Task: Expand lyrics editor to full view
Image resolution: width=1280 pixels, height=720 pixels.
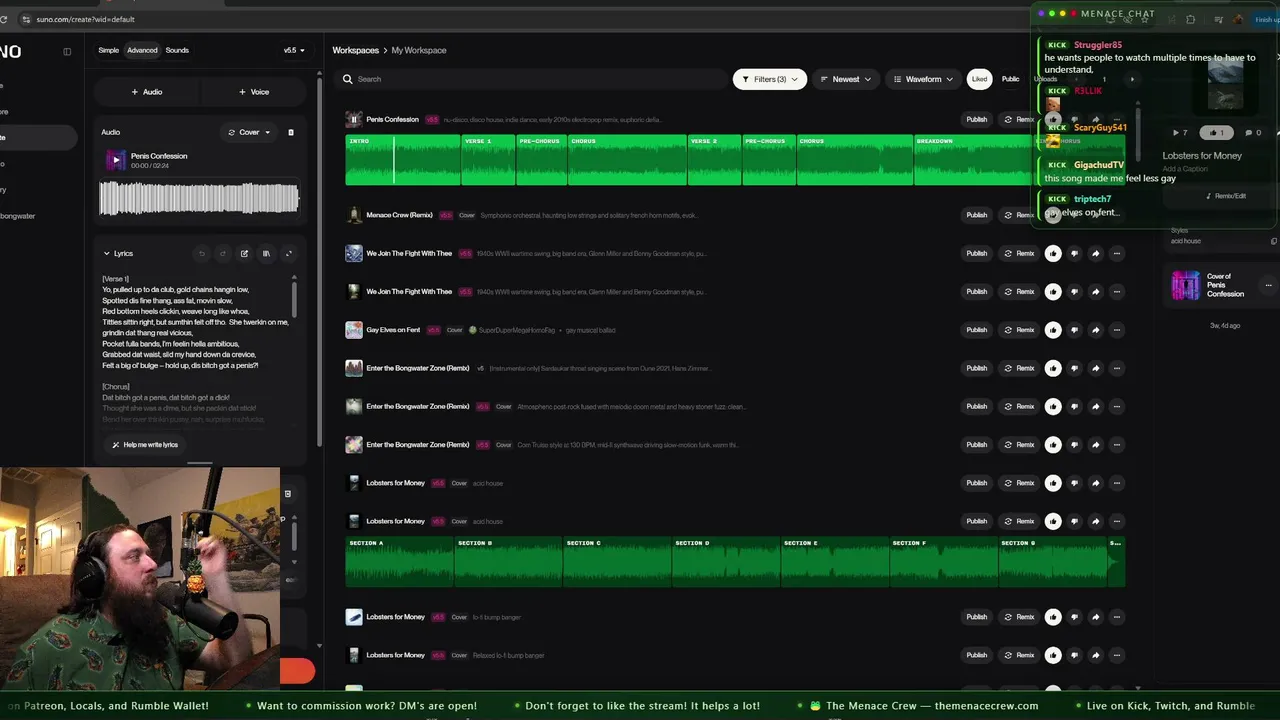Action: click(x=289, y=254)
